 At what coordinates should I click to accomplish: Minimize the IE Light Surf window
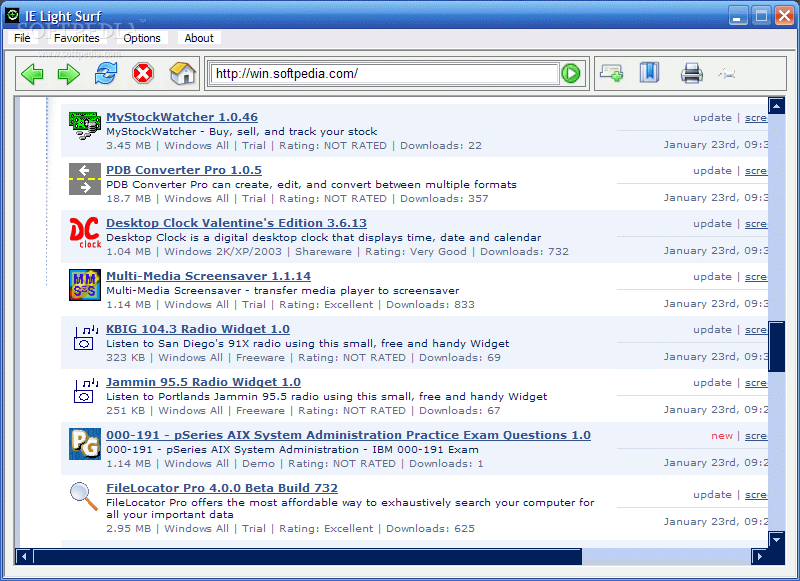pyautogui.click(x=737, y=16)
